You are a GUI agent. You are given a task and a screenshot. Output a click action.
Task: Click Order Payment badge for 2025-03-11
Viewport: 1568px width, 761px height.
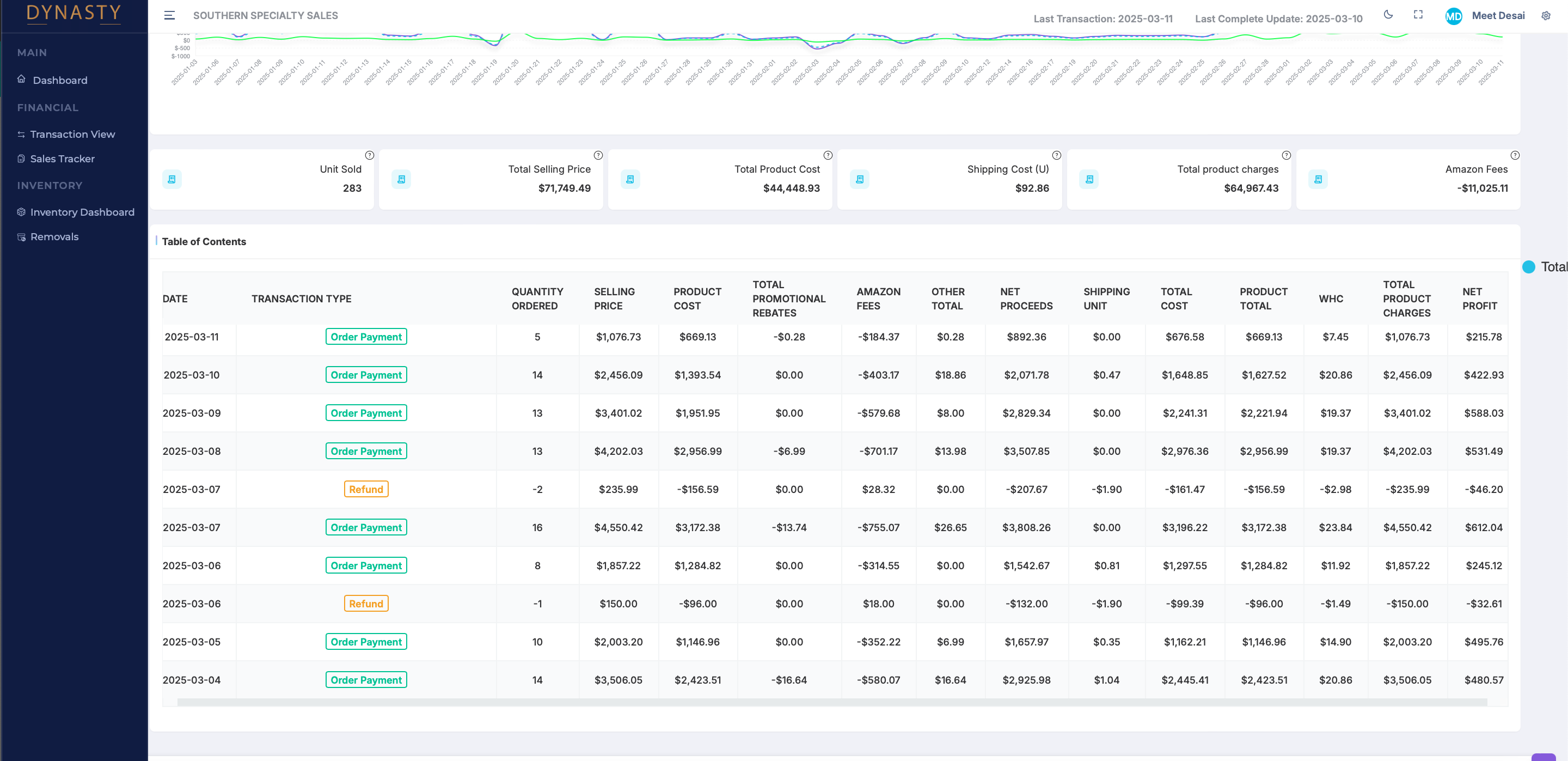click(366, 337)
